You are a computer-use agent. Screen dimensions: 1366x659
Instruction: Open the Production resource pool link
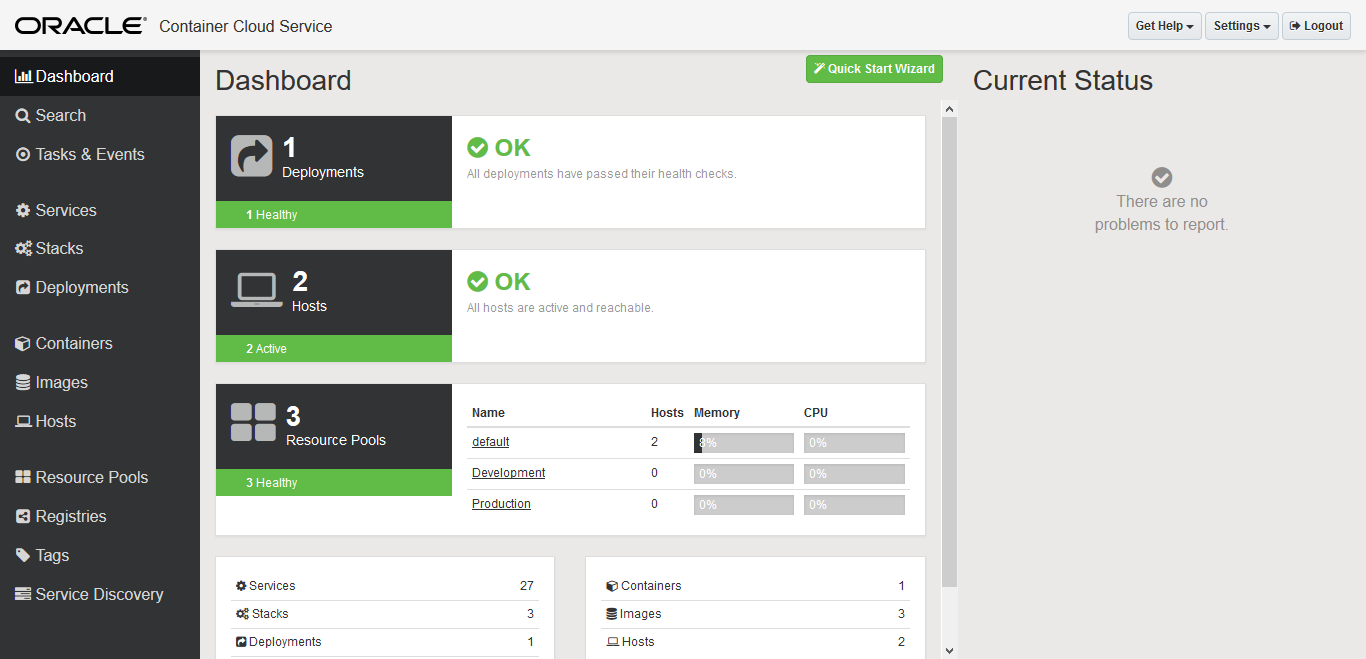coord(501,504)
